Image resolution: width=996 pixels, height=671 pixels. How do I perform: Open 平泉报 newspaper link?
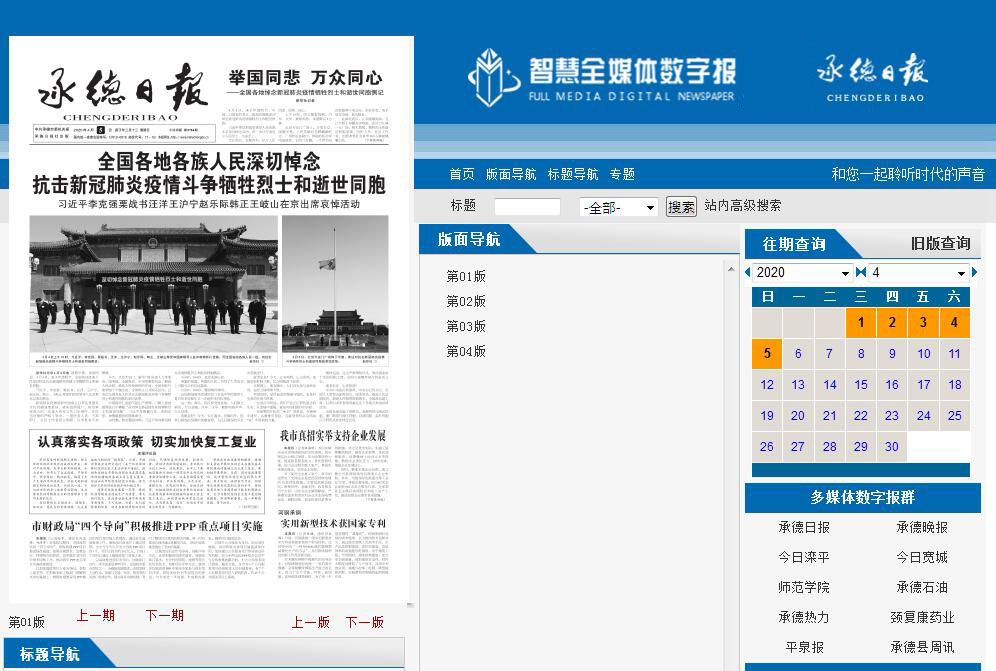tap(804, 647)
